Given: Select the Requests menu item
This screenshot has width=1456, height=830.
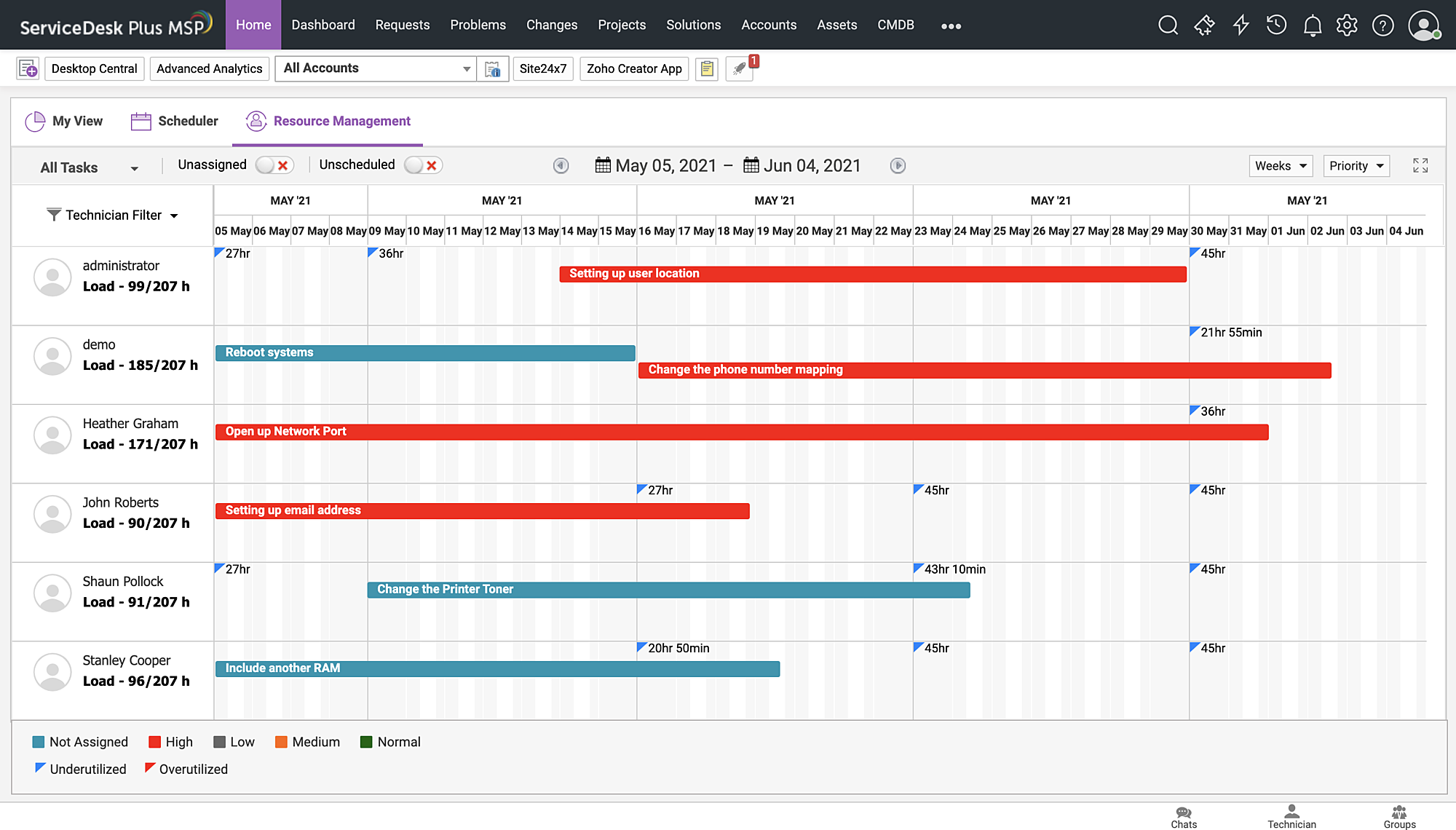Looking at the screenshot, I should tap(402, 24).
